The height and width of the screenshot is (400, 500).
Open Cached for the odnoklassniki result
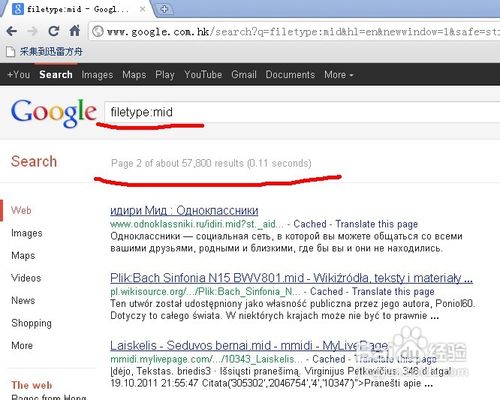(310, 224)
